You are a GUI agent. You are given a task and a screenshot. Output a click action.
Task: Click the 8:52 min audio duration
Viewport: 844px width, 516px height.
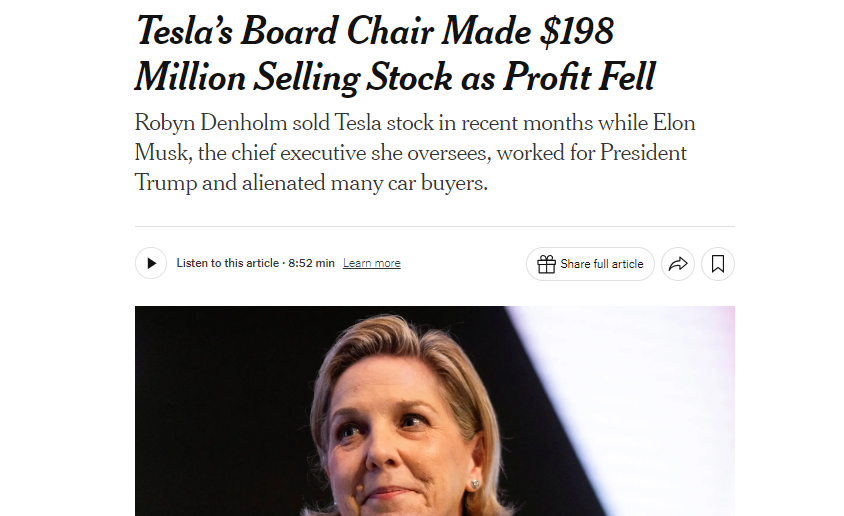click(x=311, y=264)
